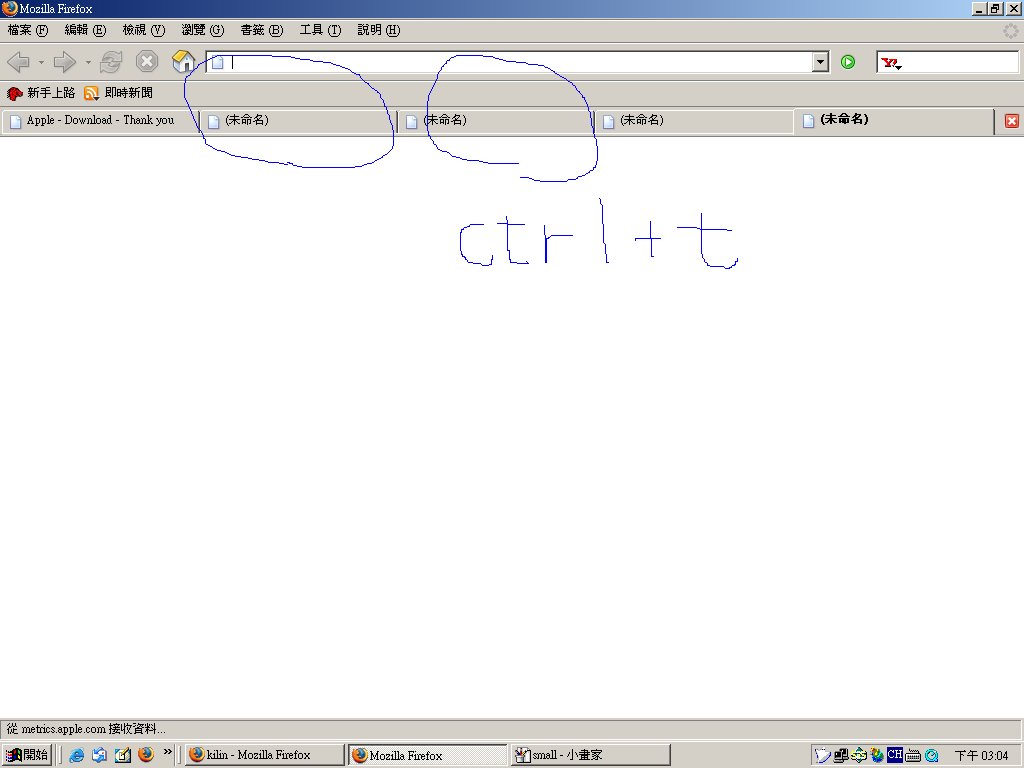The image size is (1024, 768).
Task: Go back with the Back arrow button
Action: (18, 62)
